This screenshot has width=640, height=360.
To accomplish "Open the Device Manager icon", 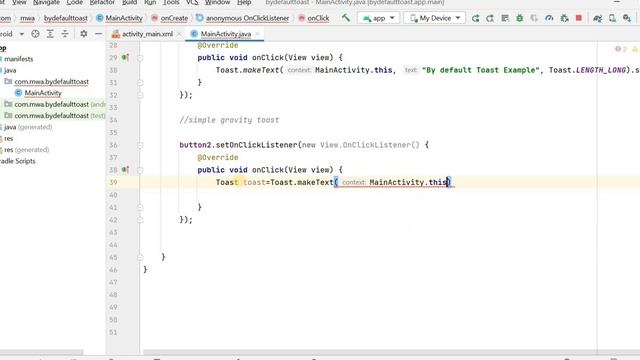I will (x=612, y=18).
